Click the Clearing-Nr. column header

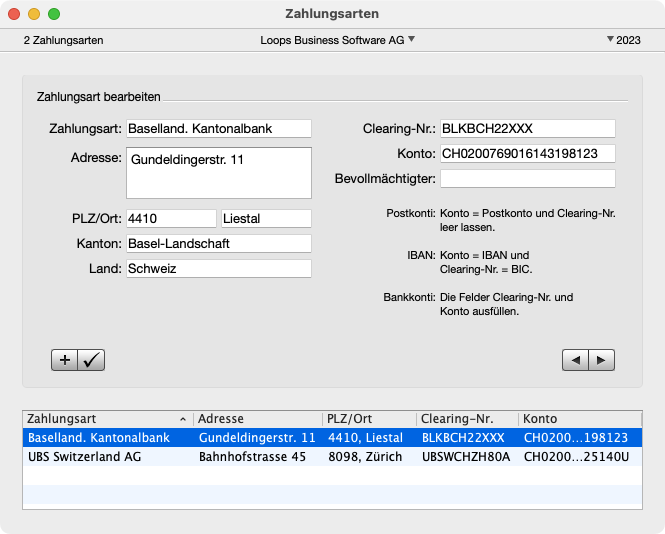466,418
